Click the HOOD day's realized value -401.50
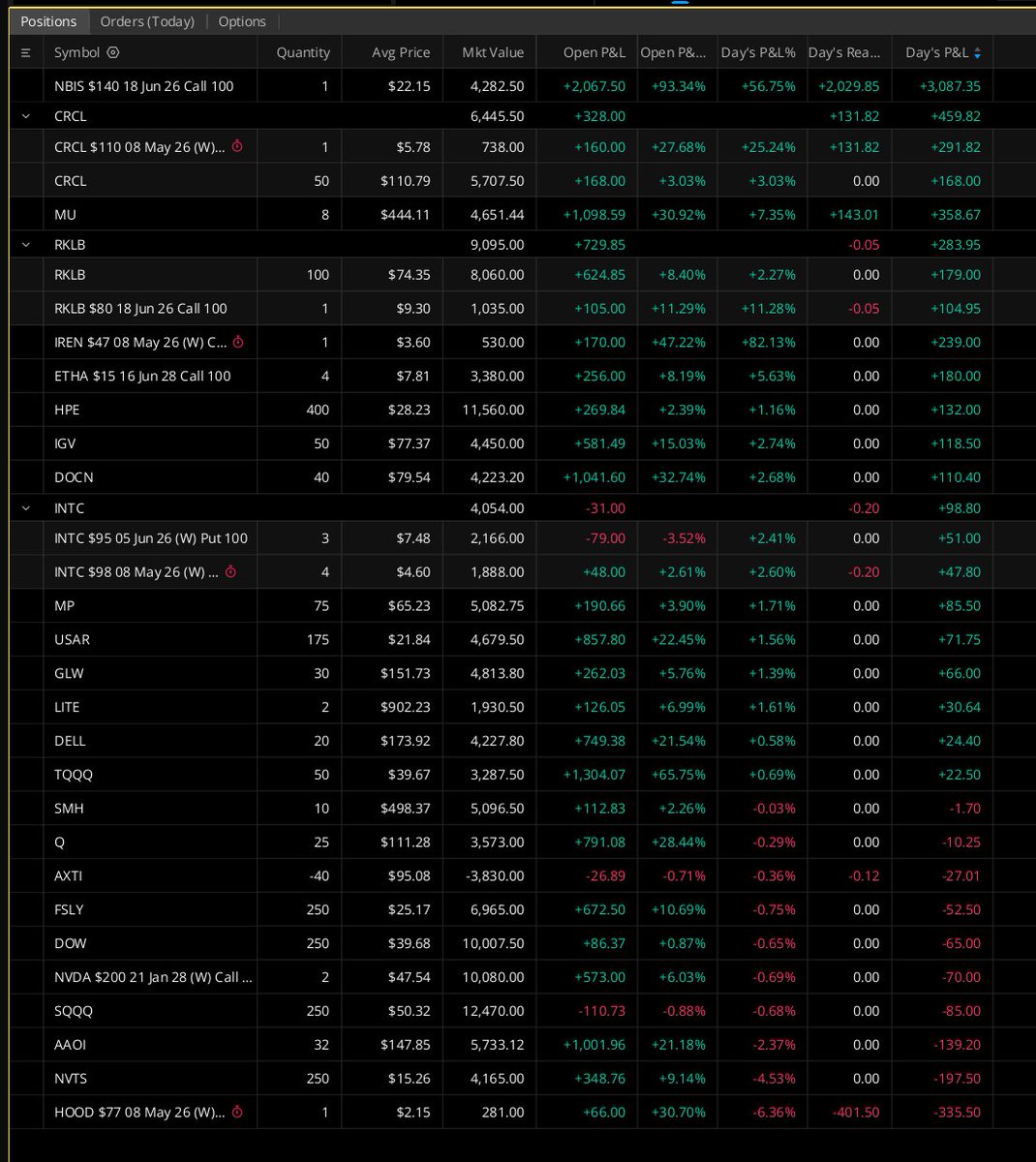The height and width of the screenshot is (1162, 1036). 856,1113
